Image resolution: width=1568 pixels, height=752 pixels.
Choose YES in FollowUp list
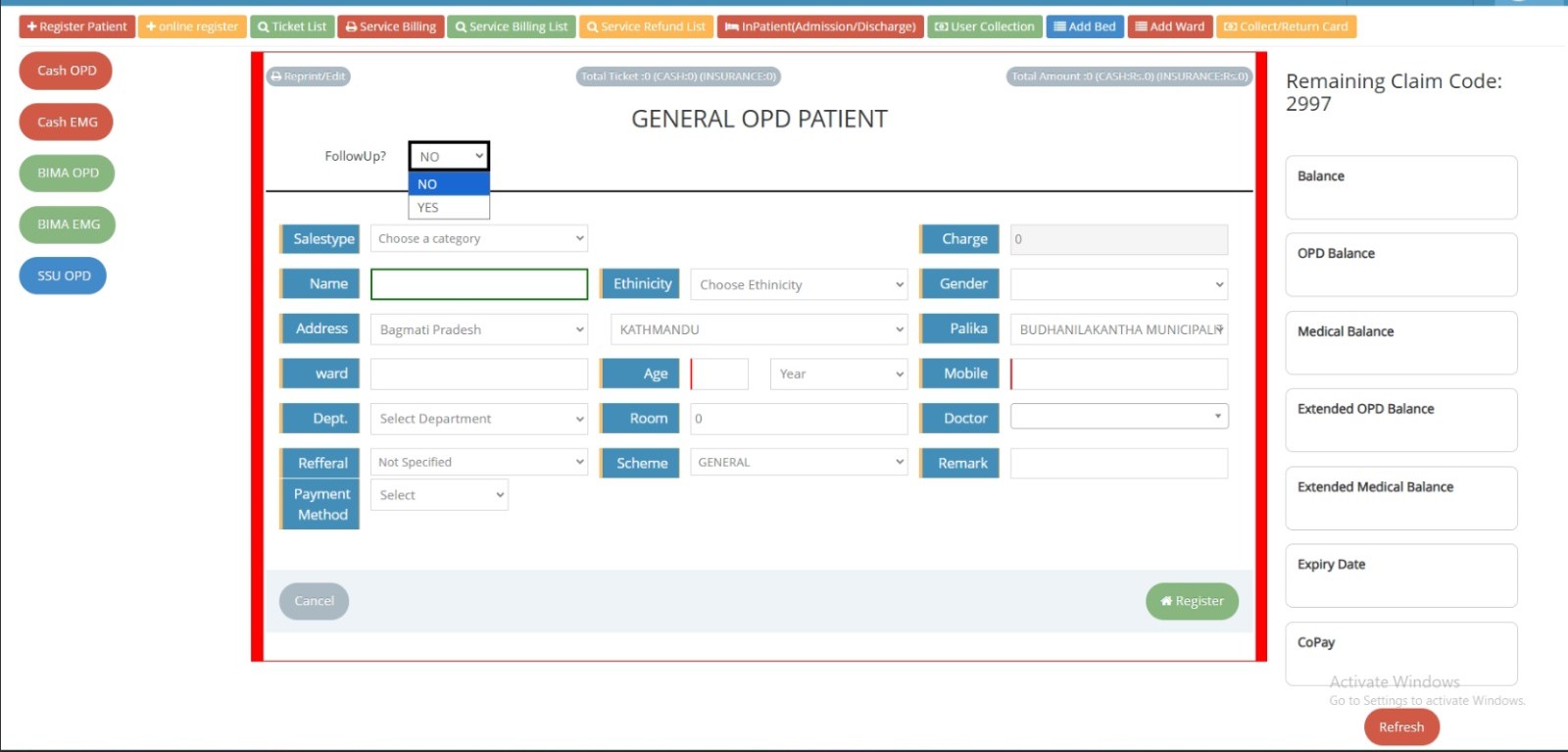[449, 208]
